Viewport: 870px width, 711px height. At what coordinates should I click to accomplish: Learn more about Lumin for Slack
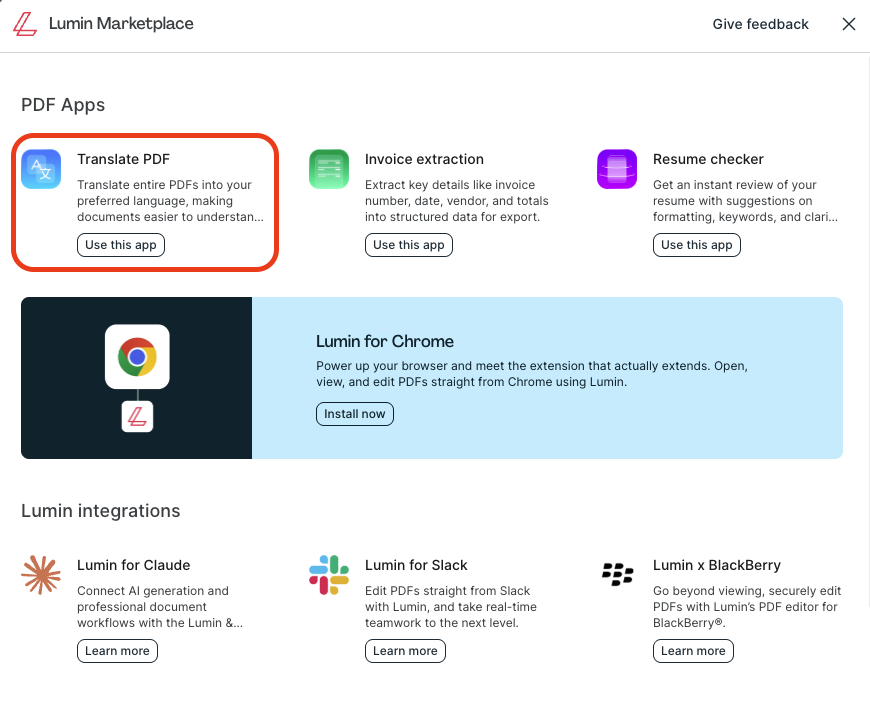pos(405,651)
